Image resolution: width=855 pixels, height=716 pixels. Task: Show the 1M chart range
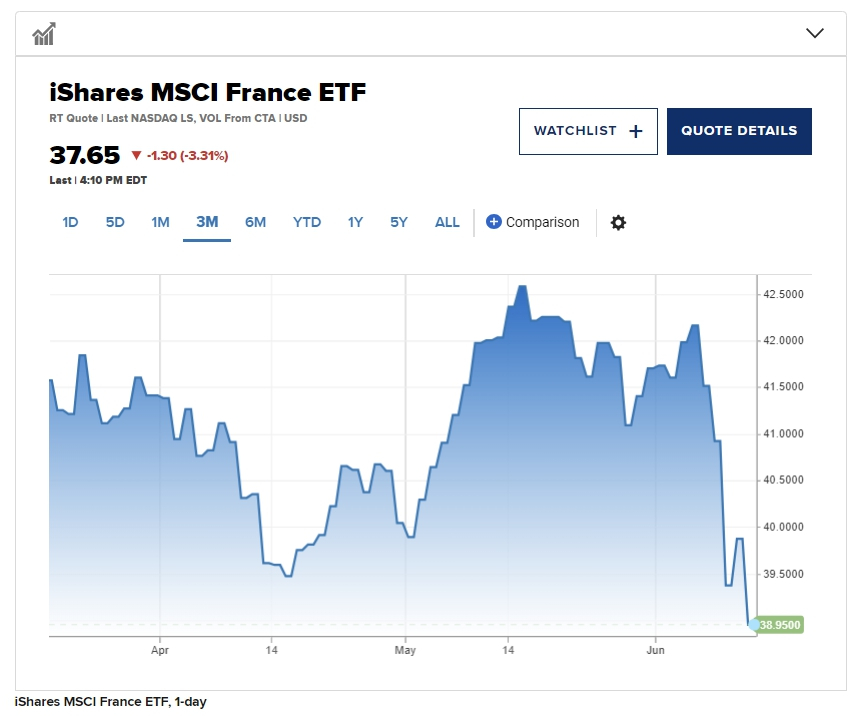point(160,222)
